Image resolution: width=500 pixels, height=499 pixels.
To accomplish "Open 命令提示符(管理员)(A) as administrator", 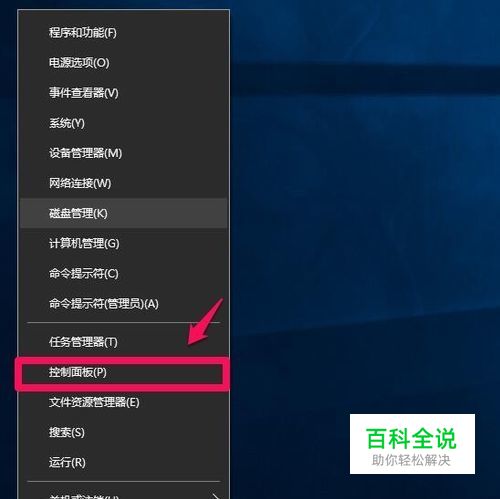I will [123, 304].
